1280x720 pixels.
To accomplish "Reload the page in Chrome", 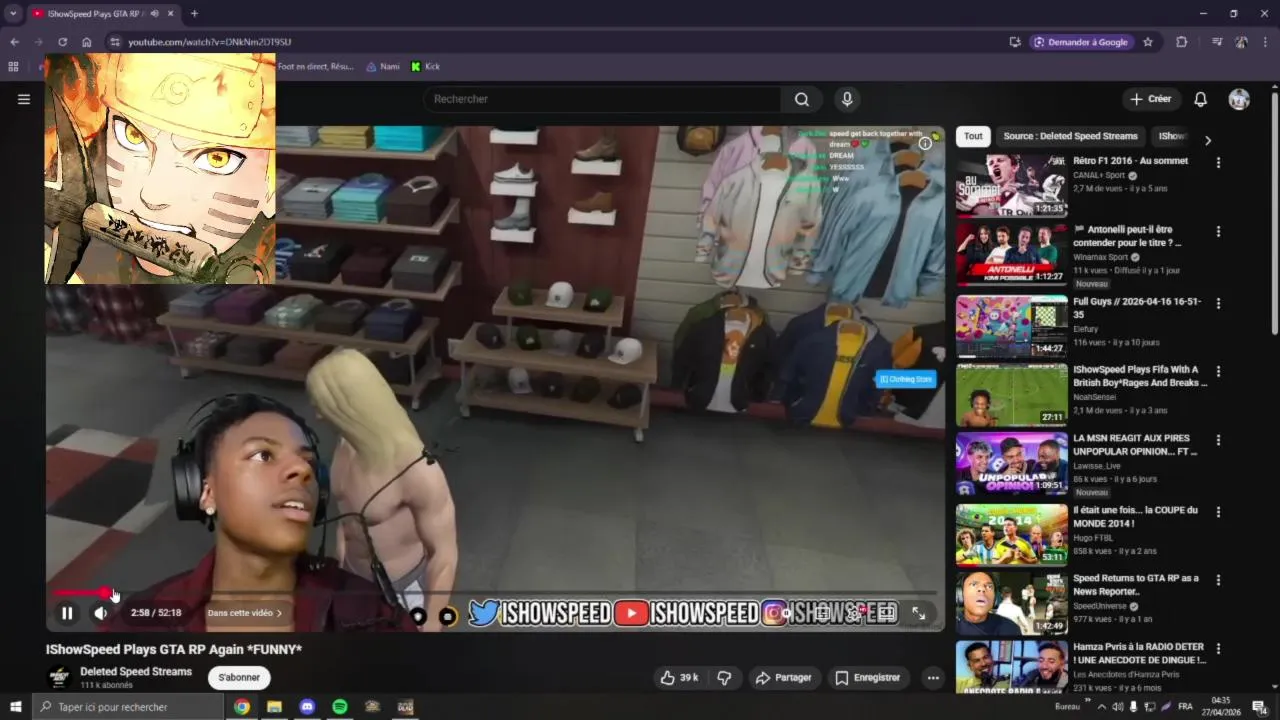I will pyautogui.click(x=62, y=42).
